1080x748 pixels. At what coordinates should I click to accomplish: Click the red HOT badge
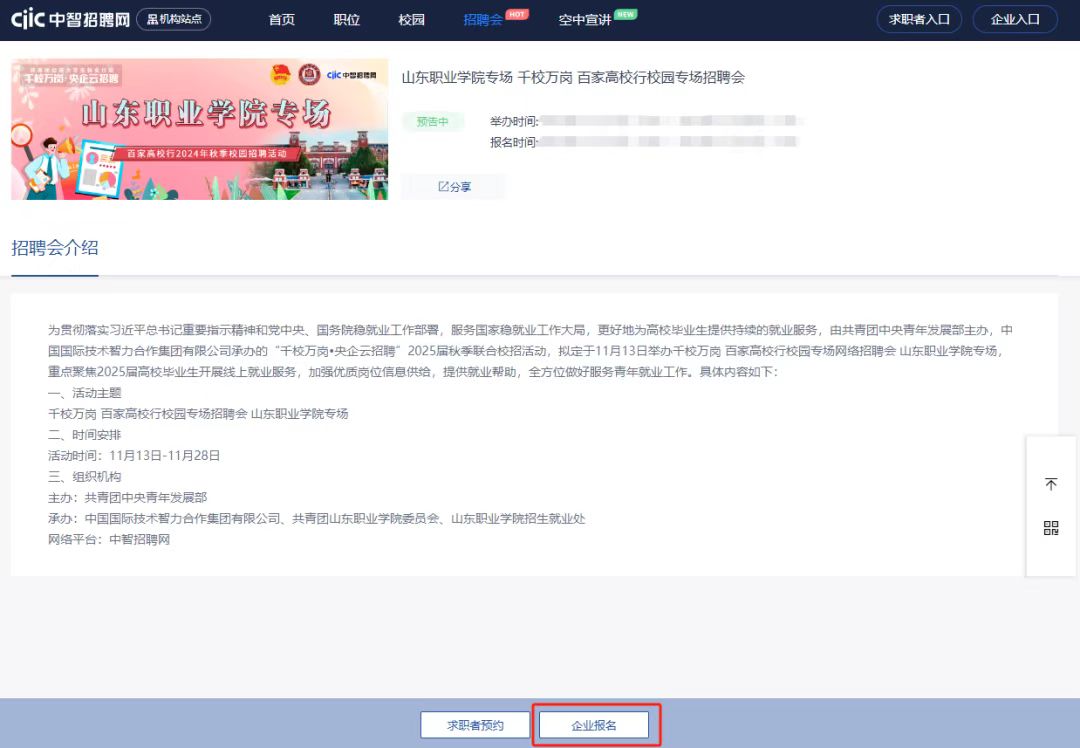(x=517, y=14)
